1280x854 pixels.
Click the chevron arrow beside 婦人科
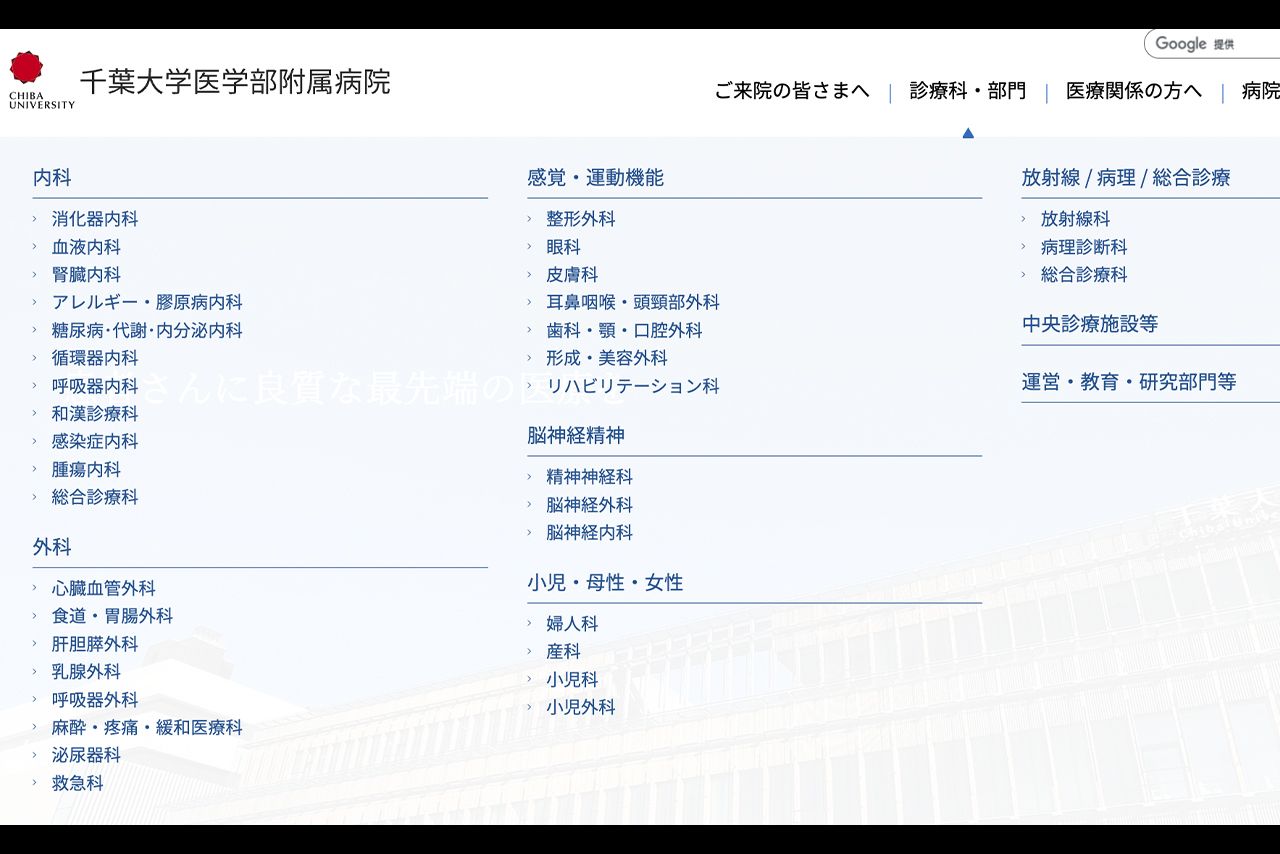click(x=529, y=624)
